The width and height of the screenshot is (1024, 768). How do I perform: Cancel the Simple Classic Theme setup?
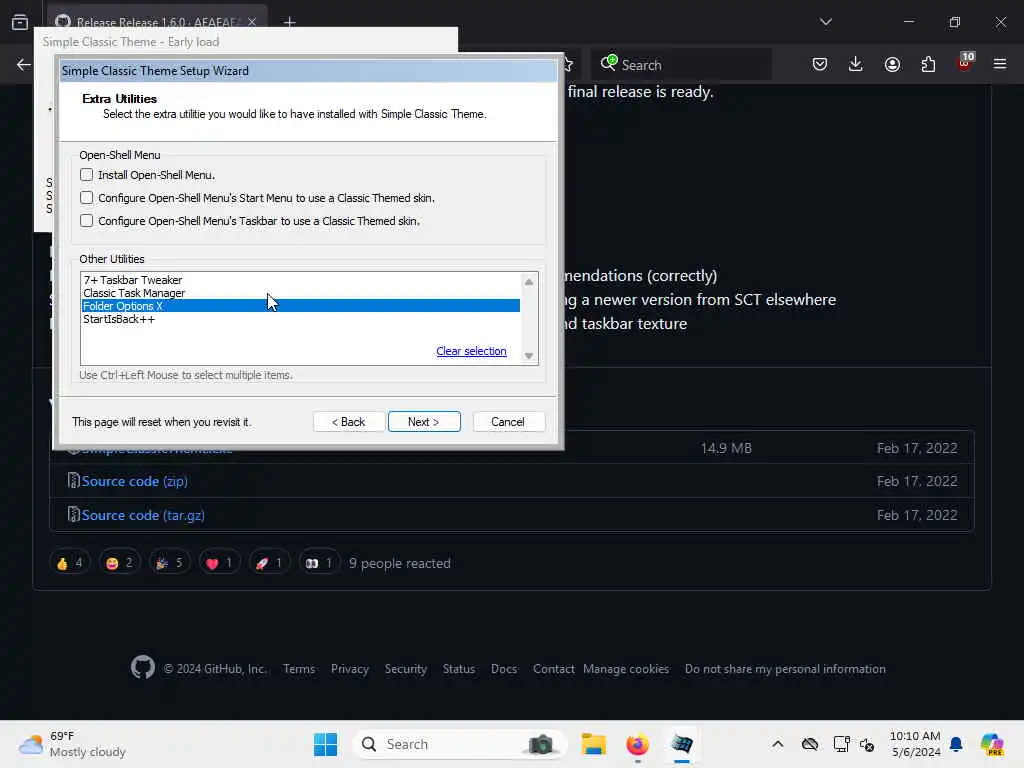[x=508, y=422]
